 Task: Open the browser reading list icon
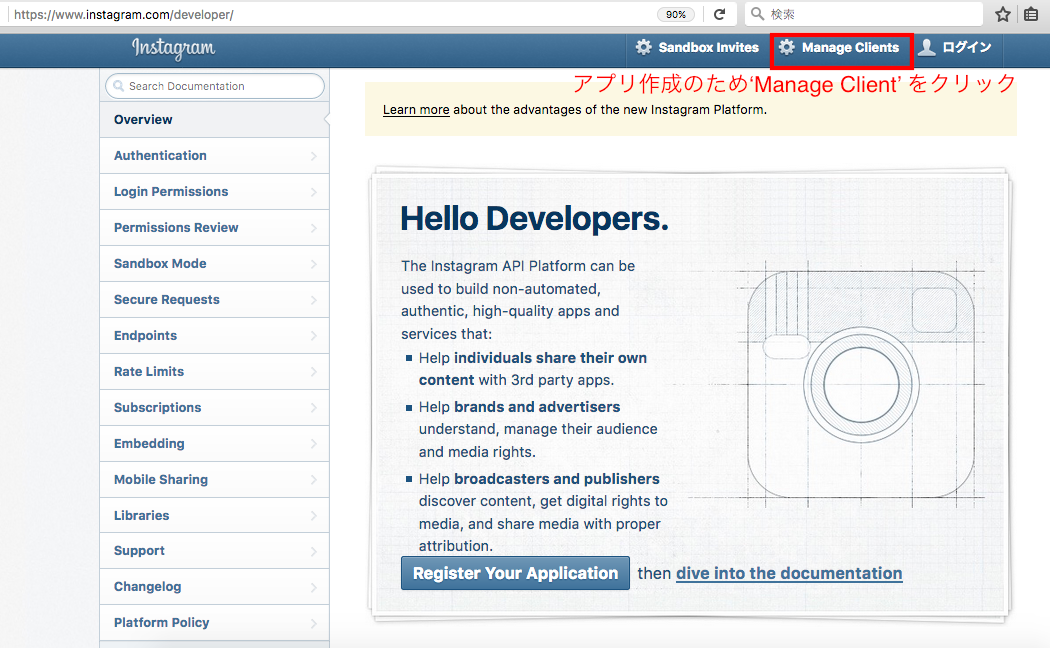(1031, 14)
